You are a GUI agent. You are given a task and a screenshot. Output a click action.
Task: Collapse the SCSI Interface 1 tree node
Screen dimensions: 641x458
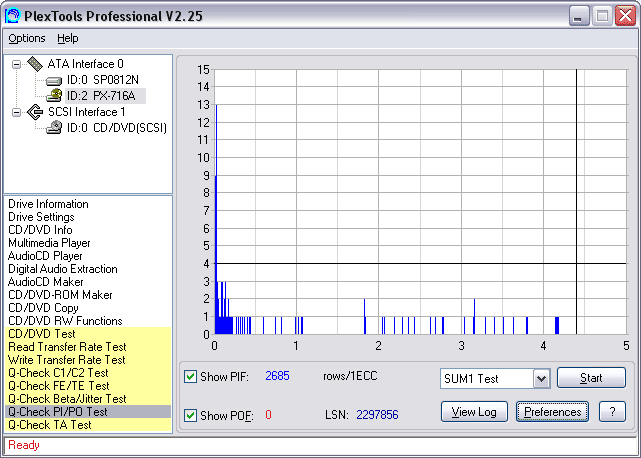pos(16,112)
